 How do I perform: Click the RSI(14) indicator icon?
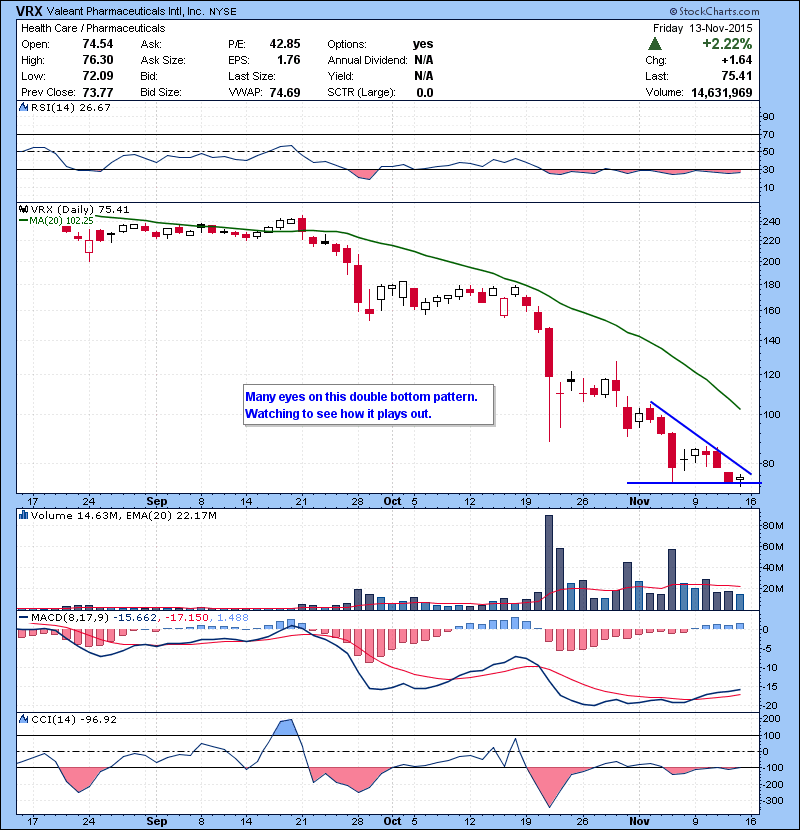point(24,107)
